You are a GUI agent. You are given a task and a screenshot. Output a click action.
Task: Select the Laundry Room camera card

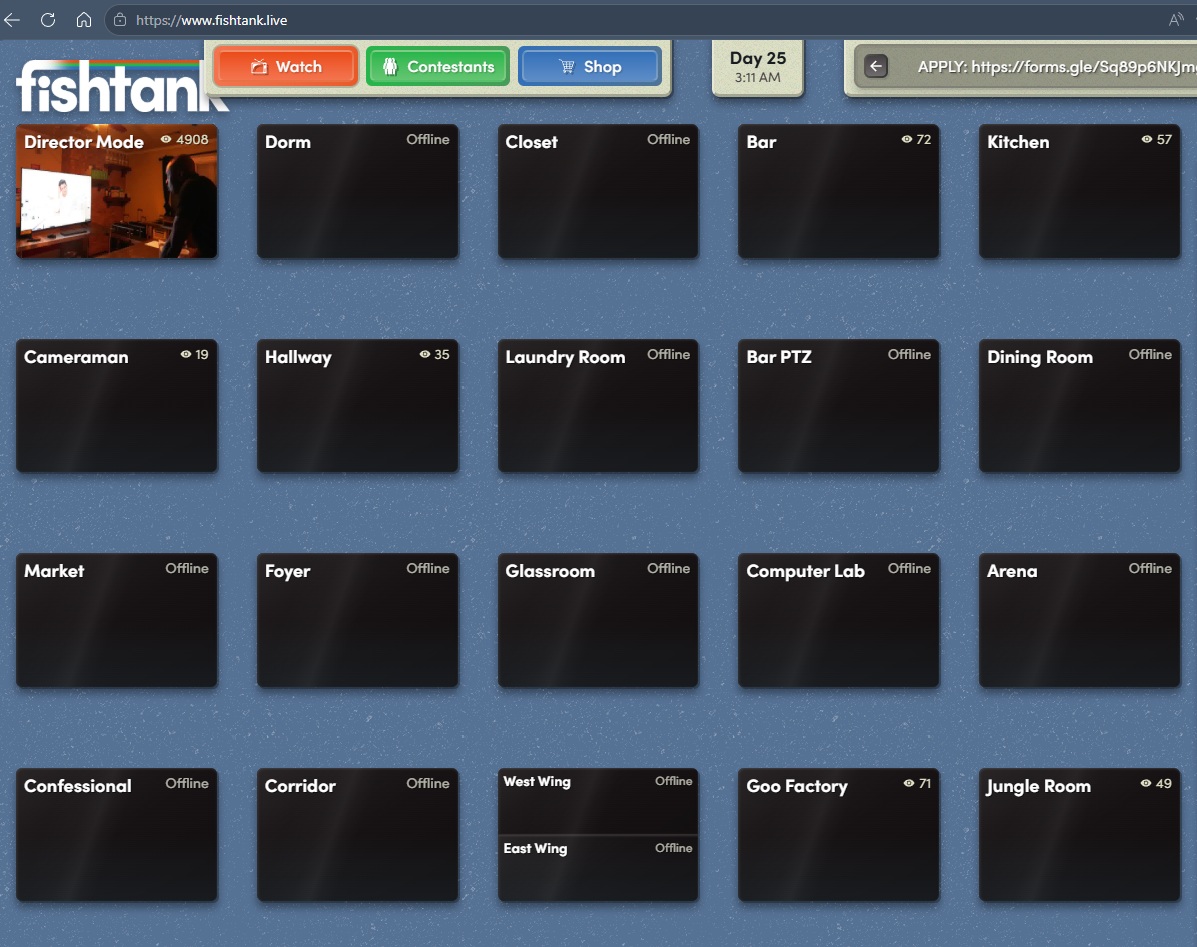pos(598,406)
